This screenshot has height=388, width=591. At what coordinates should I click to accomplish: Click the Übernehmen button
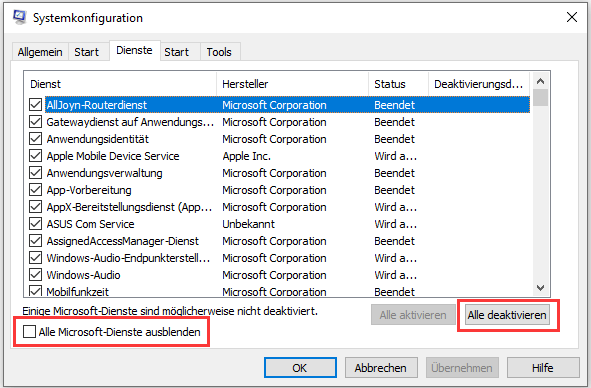(x=462, y=368)
